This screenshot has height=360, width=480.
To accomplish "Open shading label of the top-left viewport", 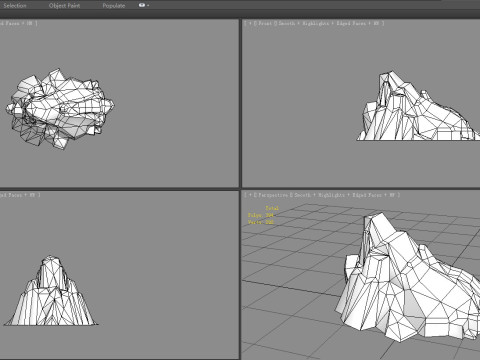I will pos(18,23).
